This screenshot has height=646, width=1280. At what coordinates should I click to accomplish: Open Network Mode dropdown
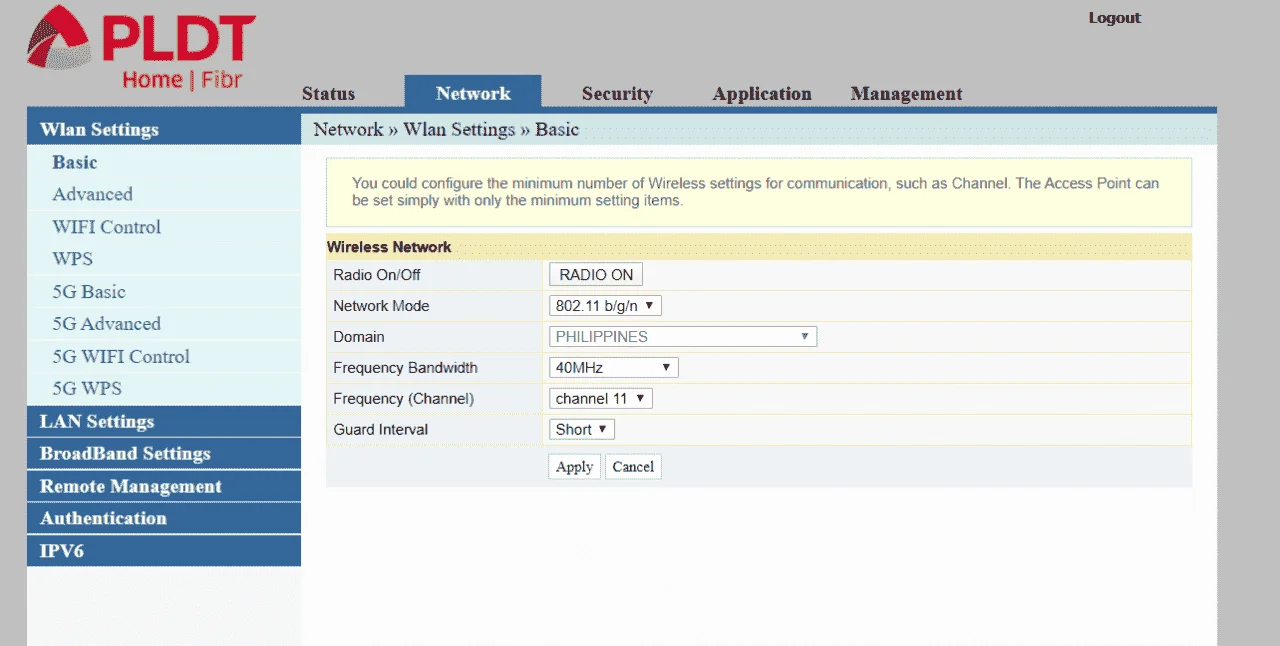[x=605, y=305]
